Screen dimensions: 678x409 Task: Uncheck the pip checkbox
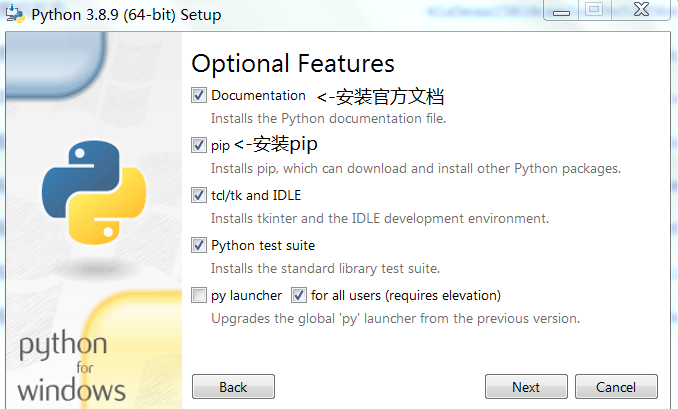click(199, 145)
